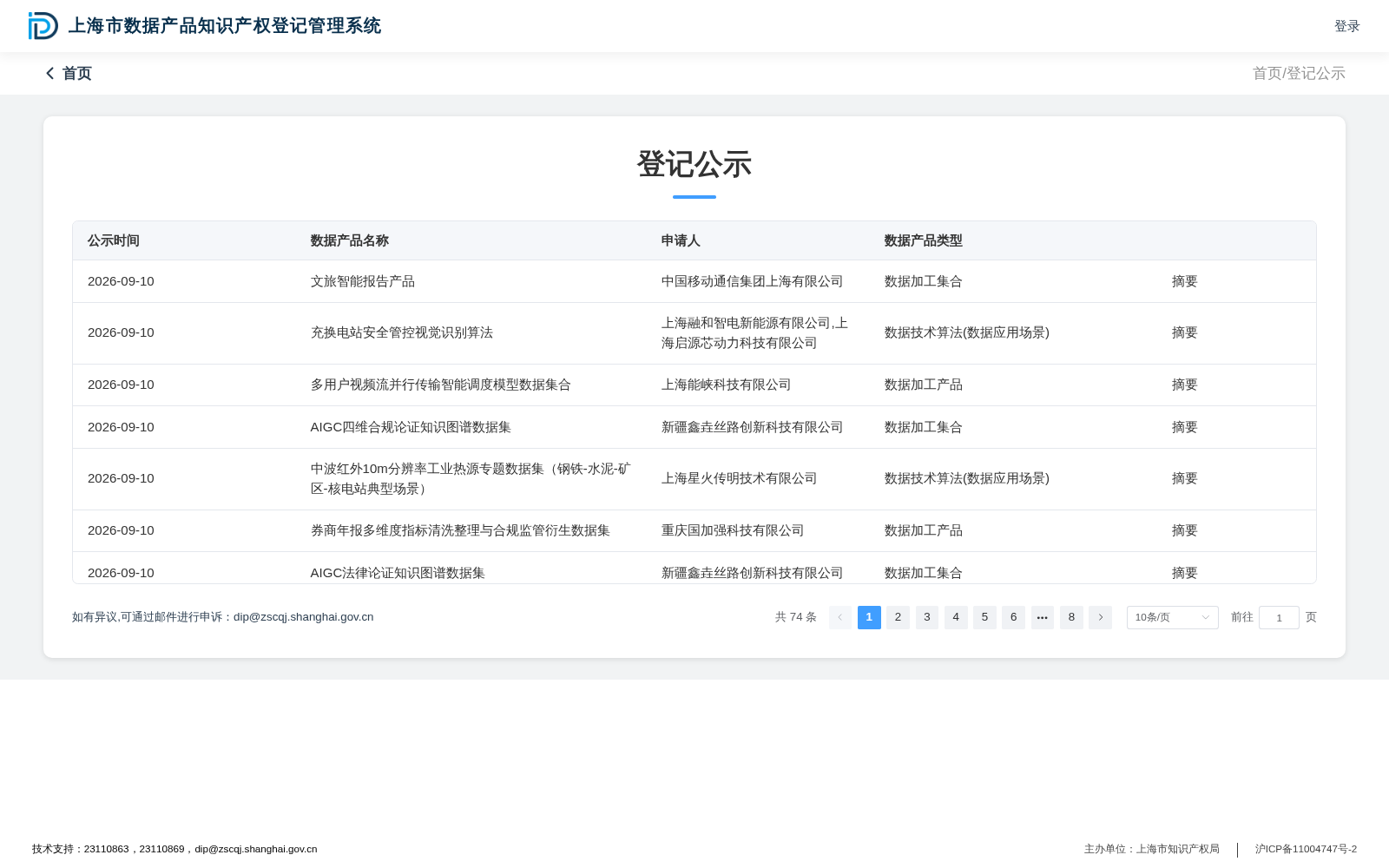Click the 首页/登记公示 breadcrumb
The image size is (1389, 868).
point(1299,74)
